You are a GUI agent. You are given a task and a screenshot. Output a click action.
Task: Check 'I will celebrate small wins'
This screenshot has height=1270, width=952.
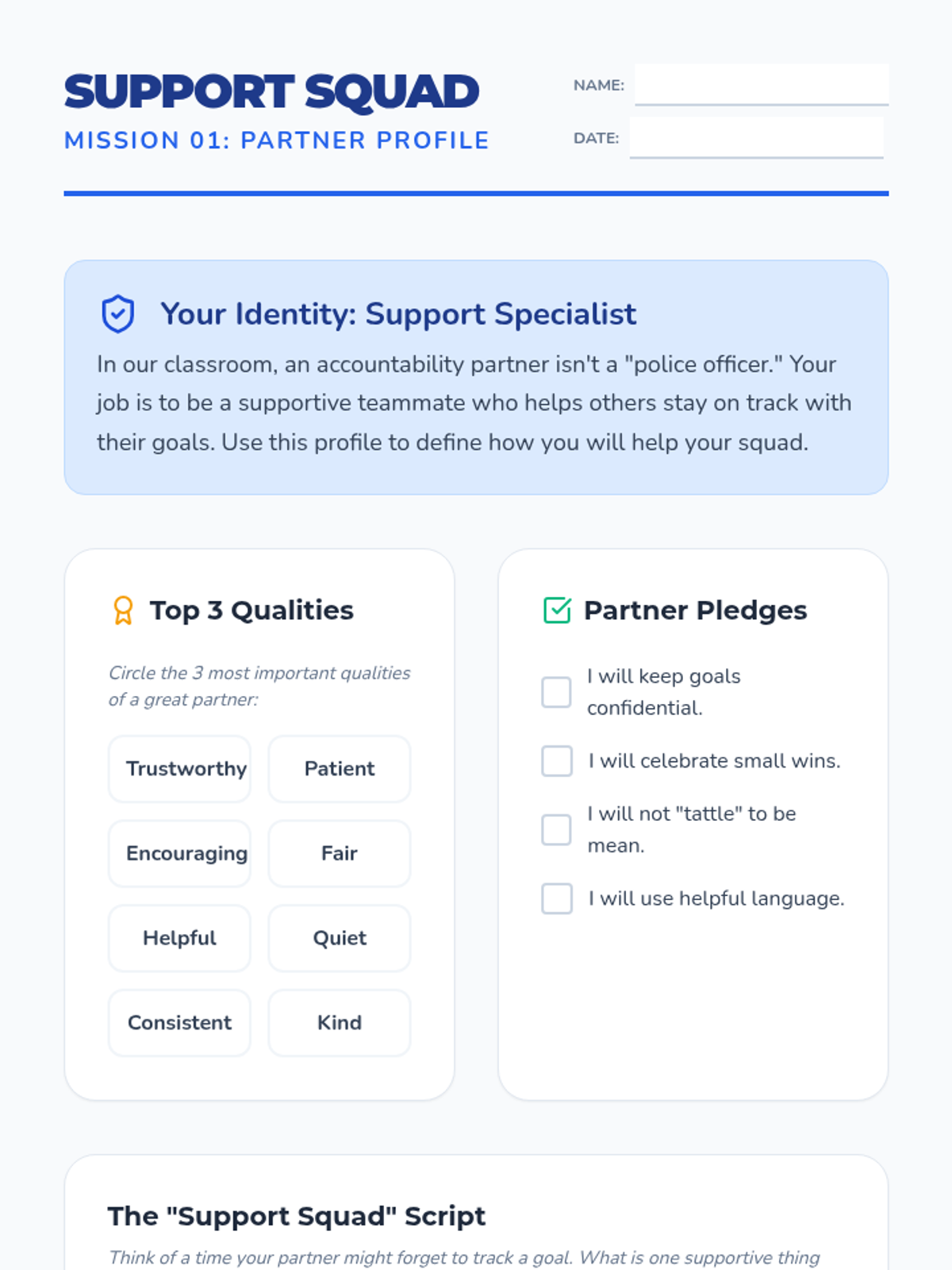coord(556,760)
